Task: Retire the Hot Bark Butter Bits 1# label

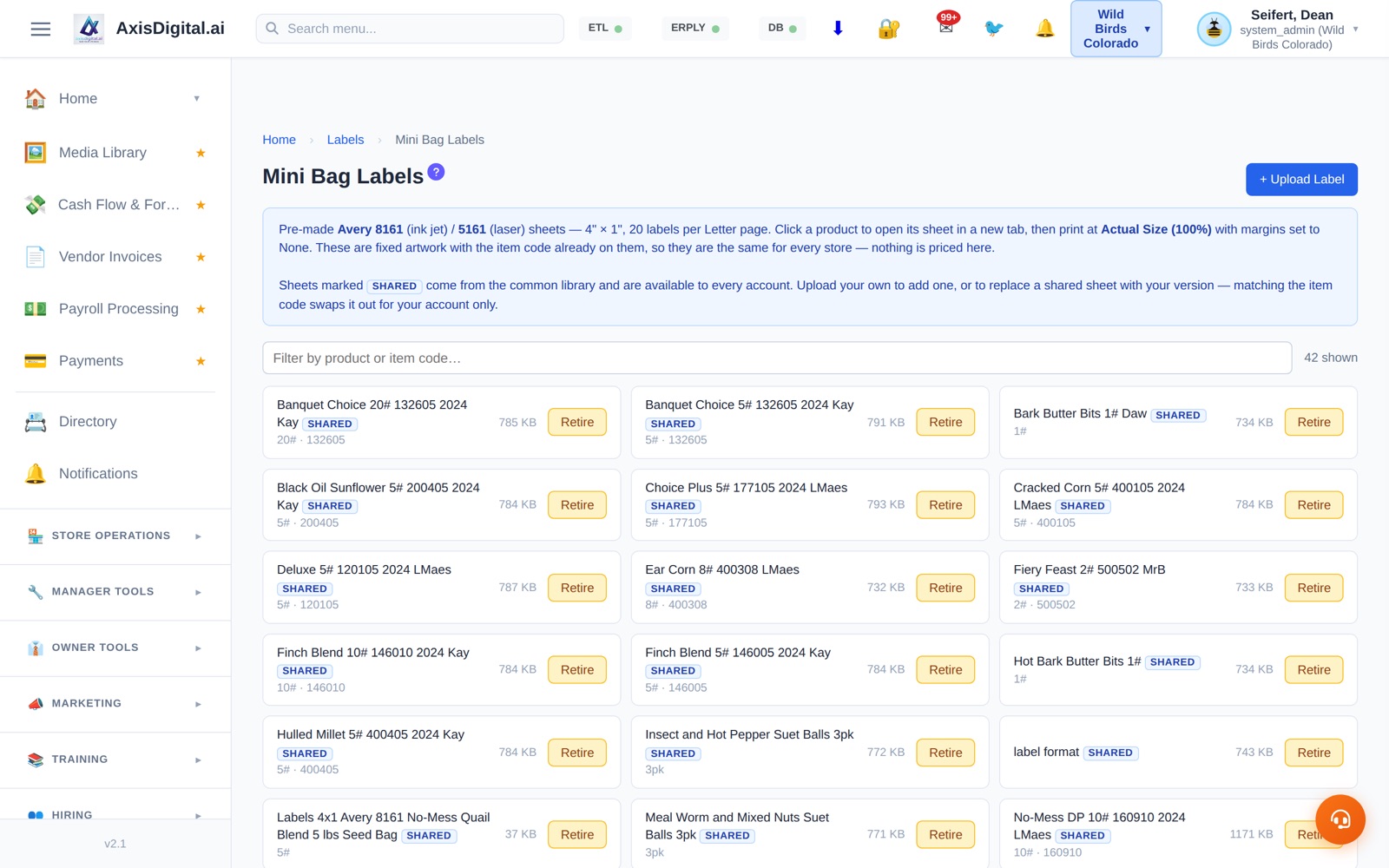Action: tap(1313, 670)
